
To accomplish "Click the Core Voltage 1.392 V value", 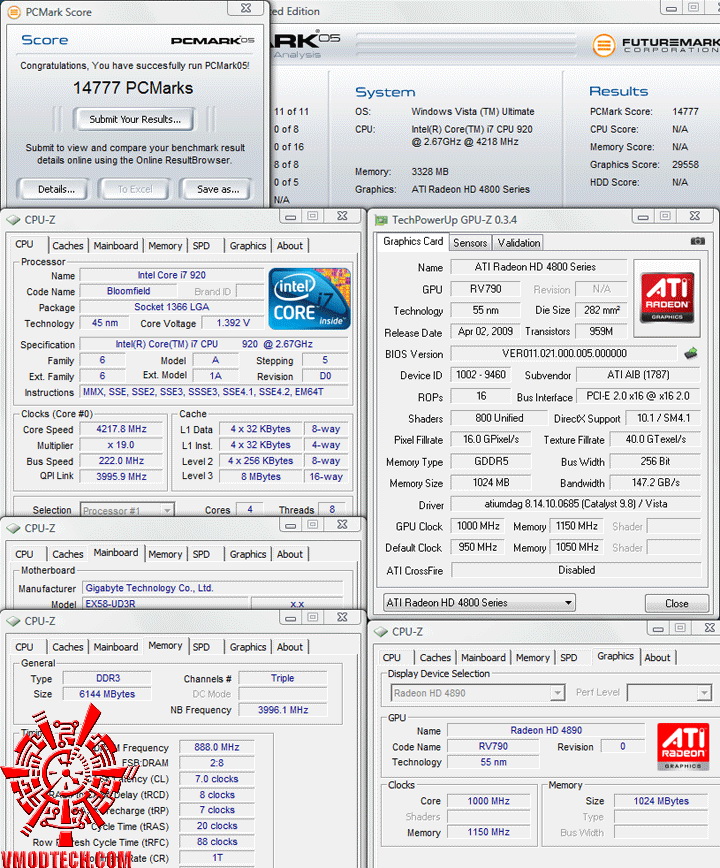I will click(233, 323).
